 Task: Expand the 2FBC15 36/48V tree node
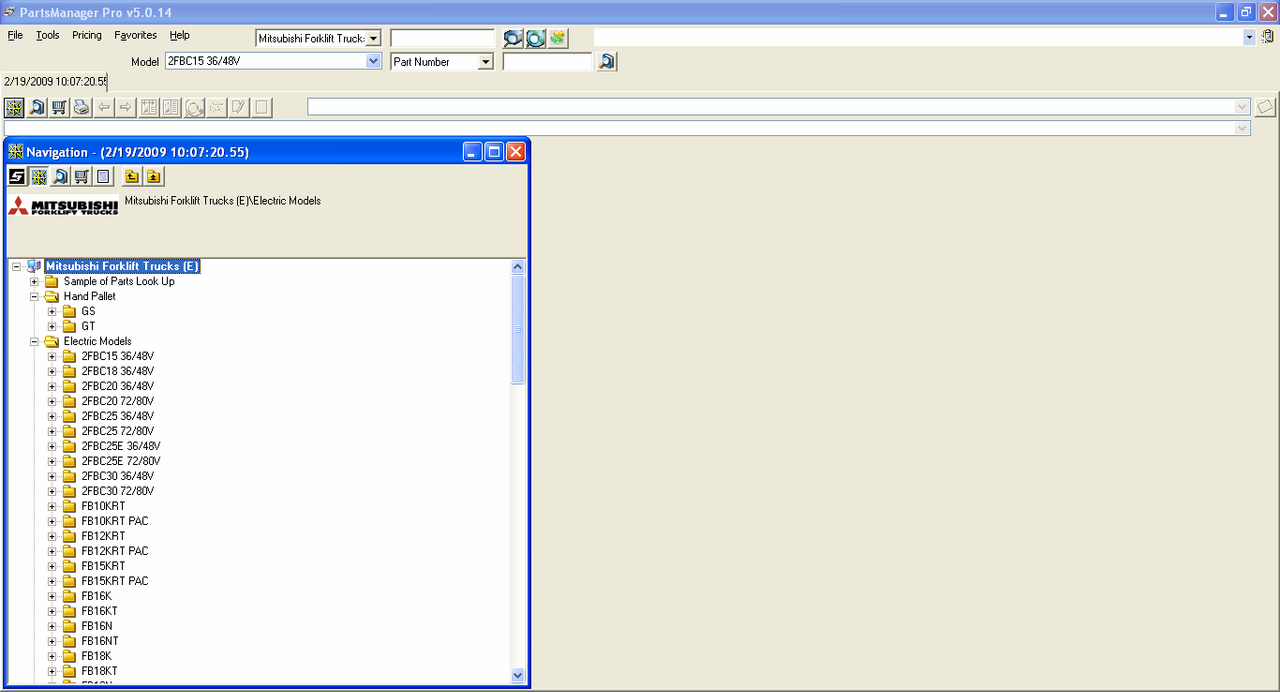click(x=53, y=356)
